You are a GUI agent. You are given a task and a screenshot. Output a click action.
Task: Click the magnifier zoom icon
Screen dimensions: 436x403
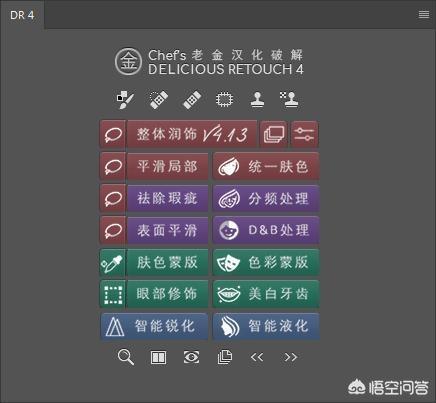126,357
